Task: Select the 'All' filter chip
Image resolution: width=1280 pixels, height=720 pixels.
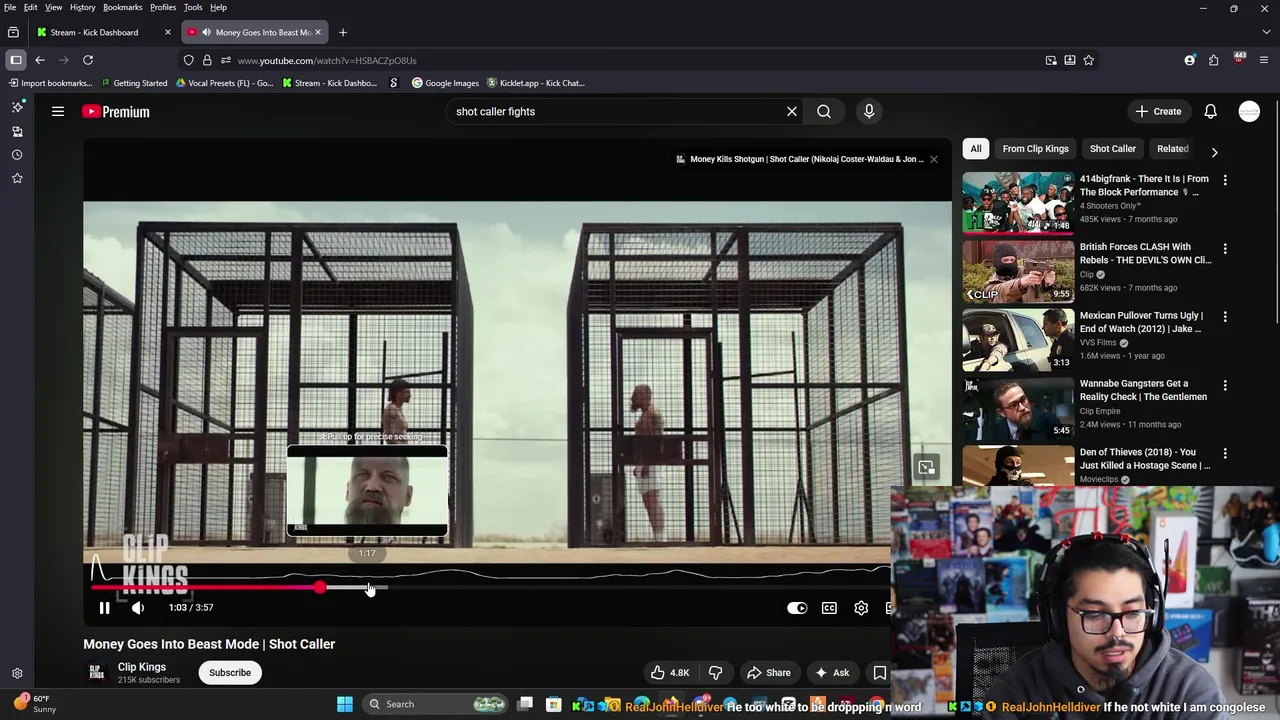Action: (x=976, y=149)
